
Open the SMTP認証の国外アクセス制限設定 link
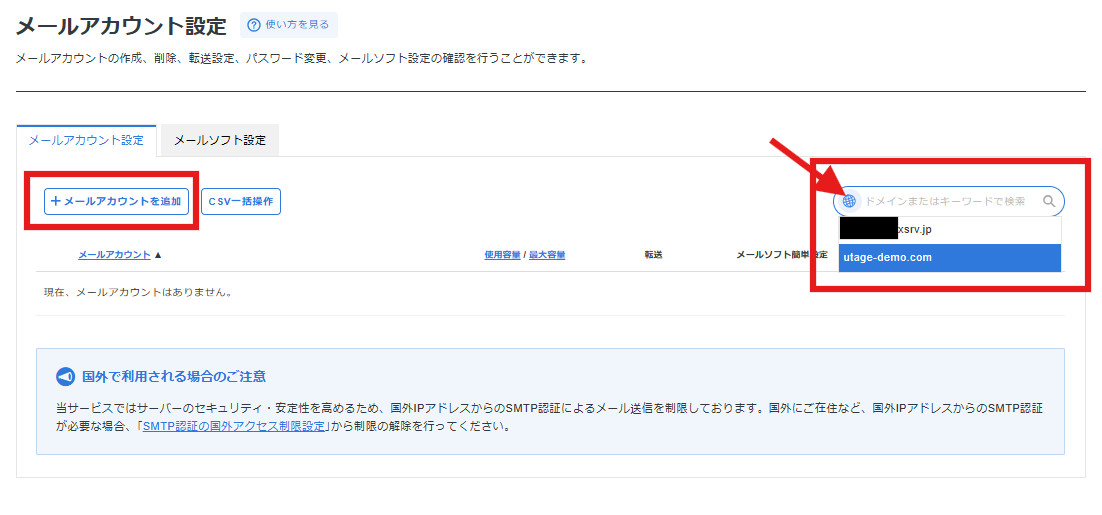[235, 426]
